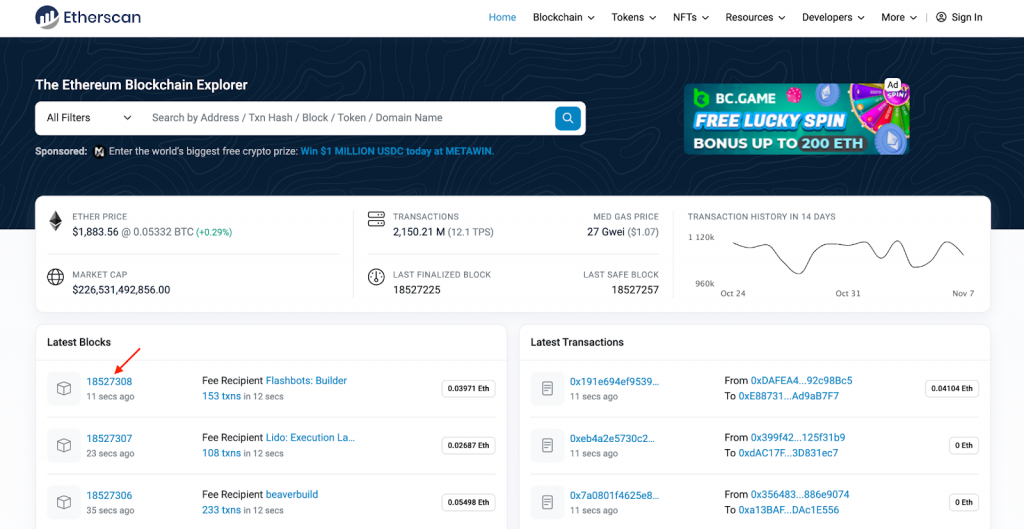Click the document icon for transaction 0xeb4a2e5730c2
The height and width of the screenshot is (529, 1024).
point(547,445)
